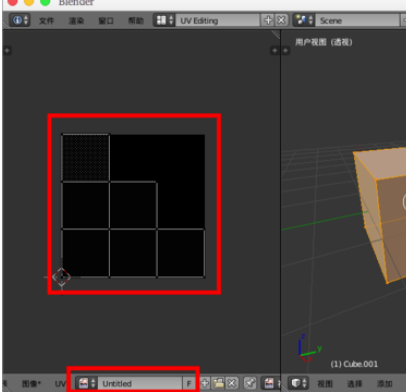The image size is (406, 392).
Task: Expand the UV editor properties region plus
Action: tap(274, 50)
